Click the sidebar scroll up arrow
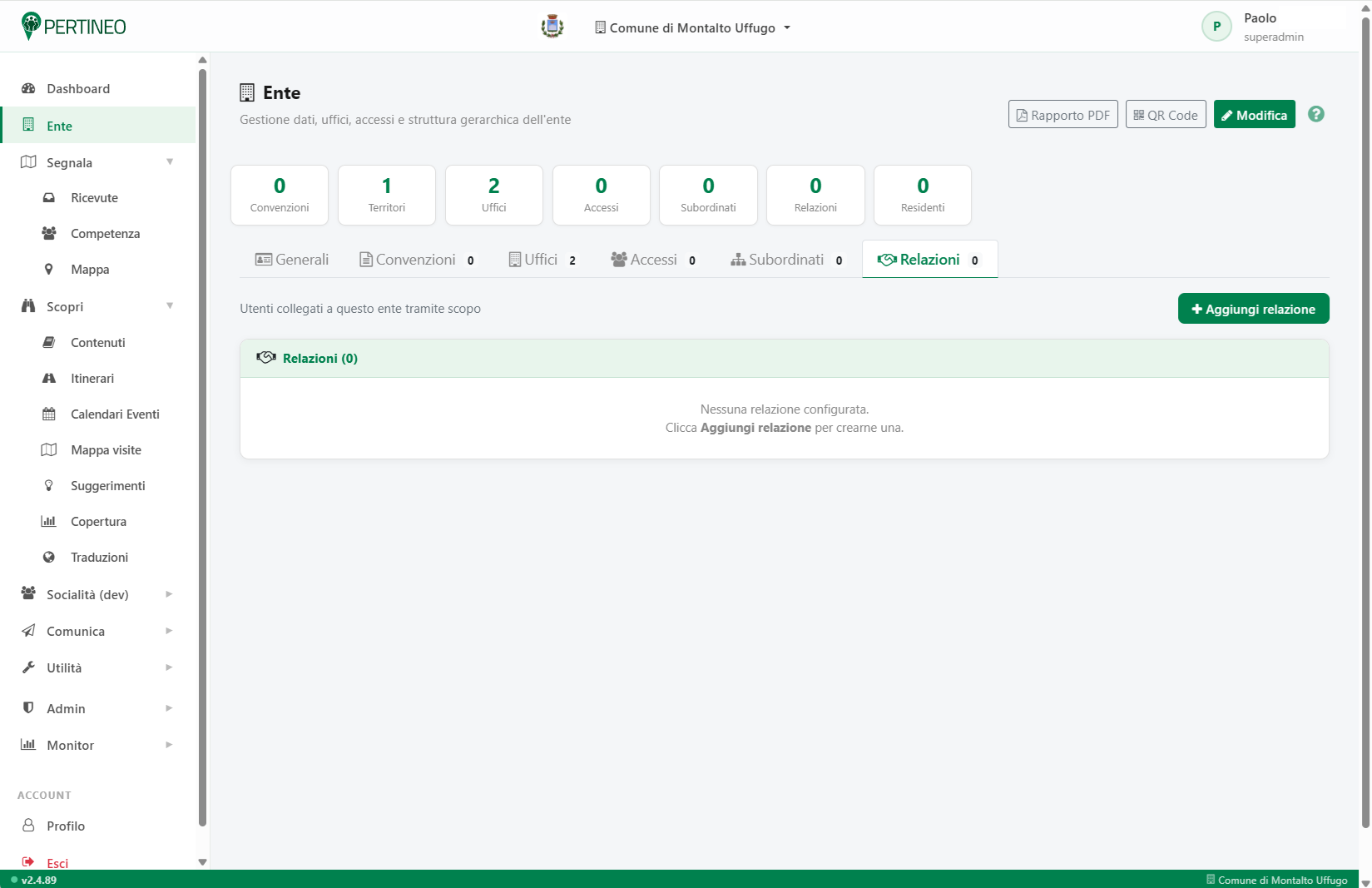This screenshot has width=1372, height=888. click(x=202, y=60)
